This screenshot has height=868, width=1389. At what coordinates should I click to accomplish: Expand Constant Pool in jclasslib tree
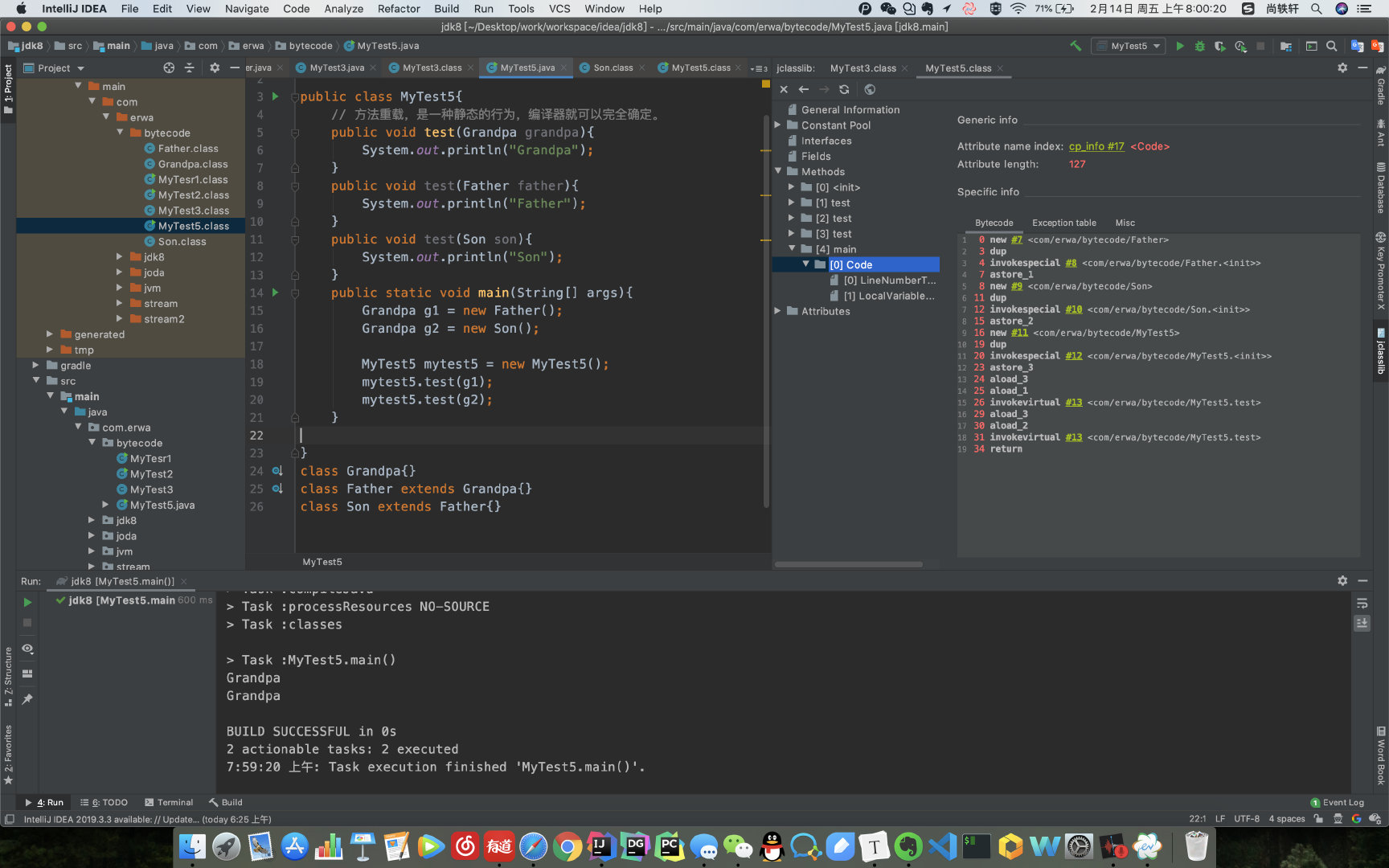click(778, 125)
